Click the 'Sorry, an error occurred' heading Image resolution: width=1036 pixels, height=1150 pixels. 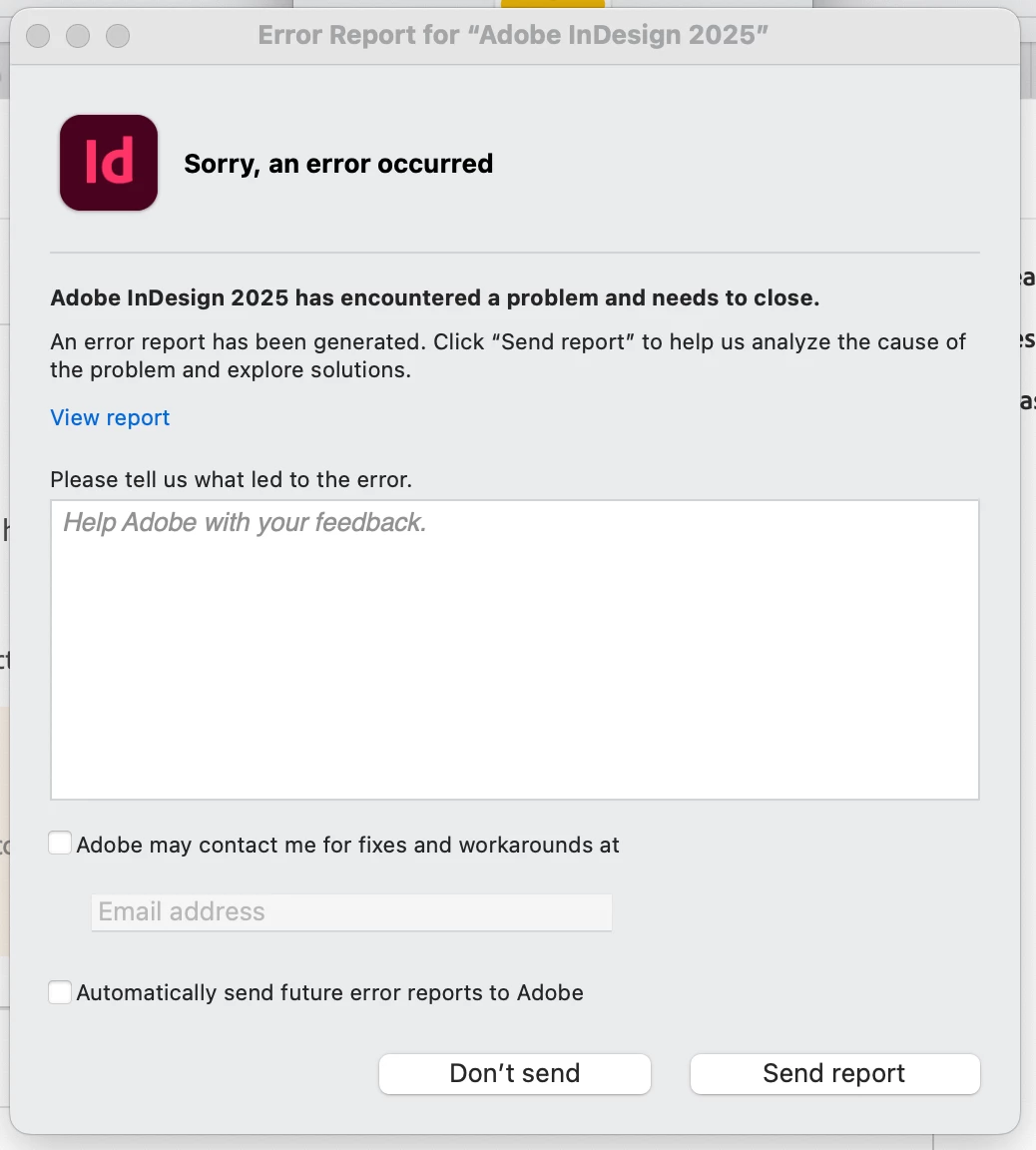[338, 164]
